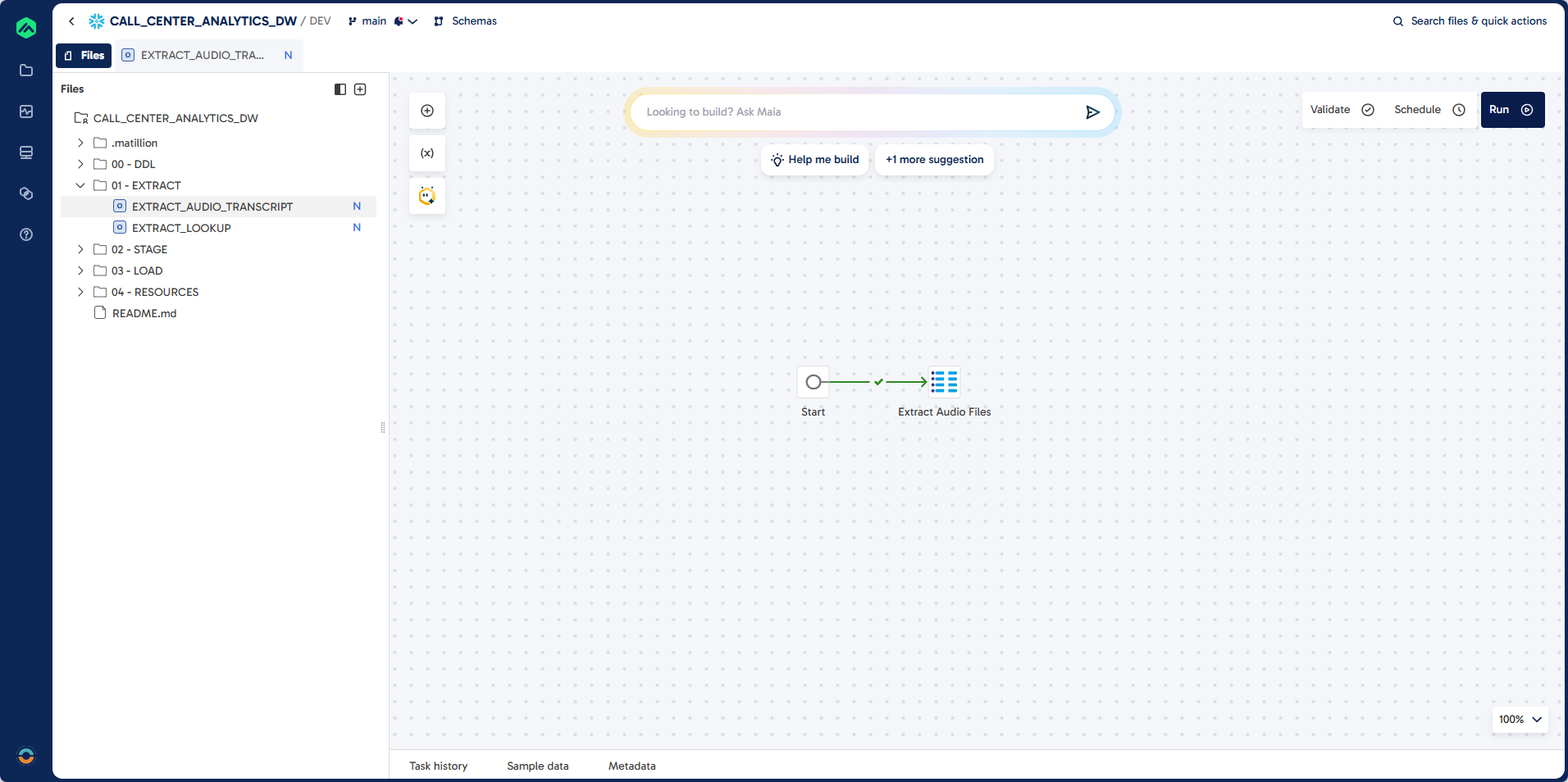The image size is (1568, 782).
Task: Launch the Maia assistant from the canvas toolbar
Action: click(x=426, y=196)
